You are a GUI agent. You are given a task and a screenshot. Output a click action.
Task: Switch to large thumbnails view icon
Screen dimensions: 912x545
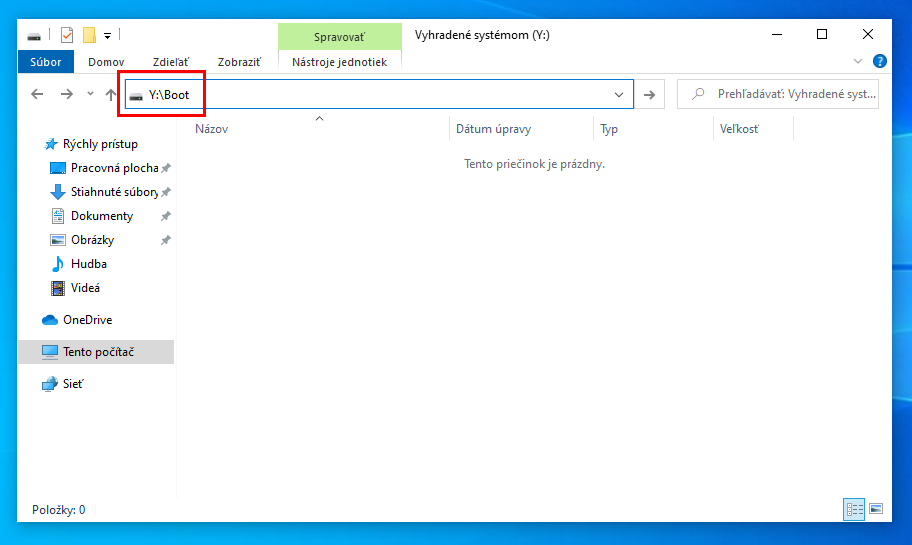tap(876, 509)
